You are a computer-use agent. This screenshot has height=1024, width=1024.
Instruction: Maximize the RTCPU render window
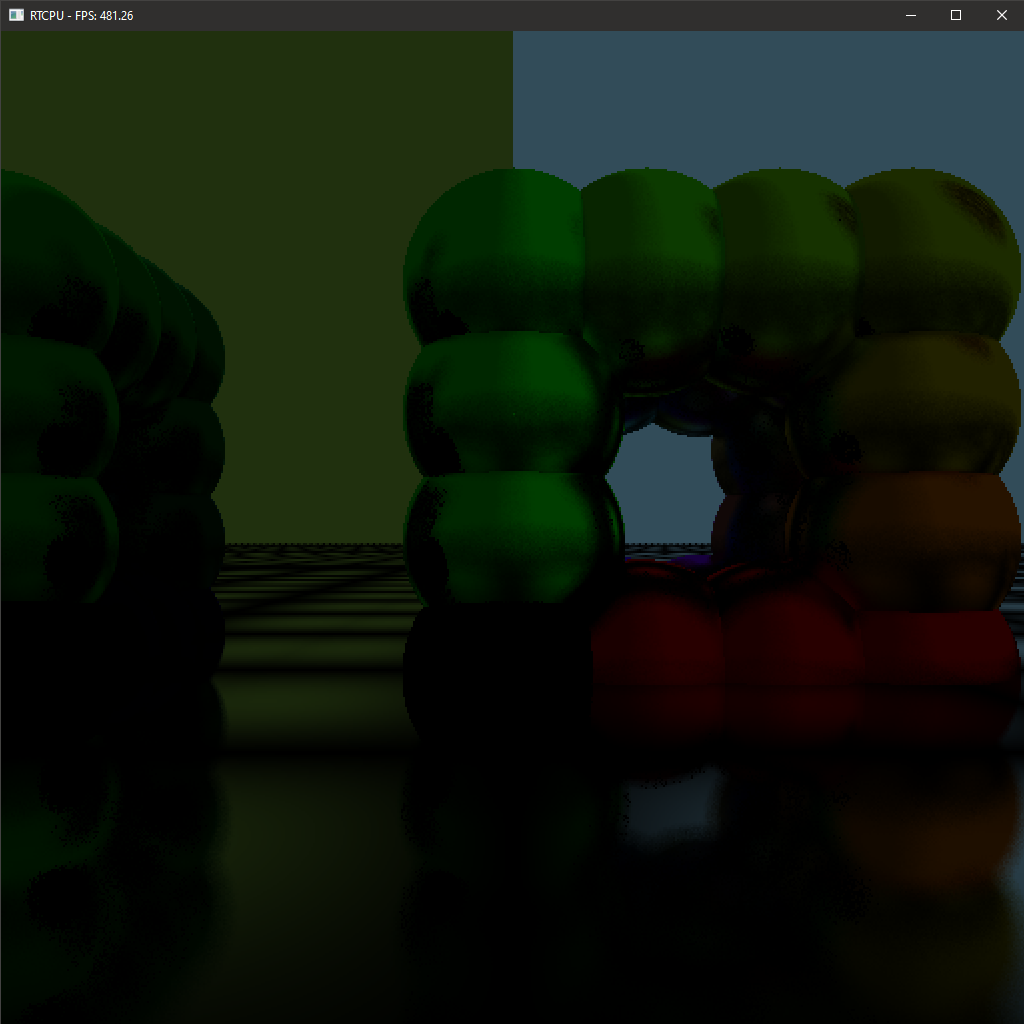click(x=956, y=15)
